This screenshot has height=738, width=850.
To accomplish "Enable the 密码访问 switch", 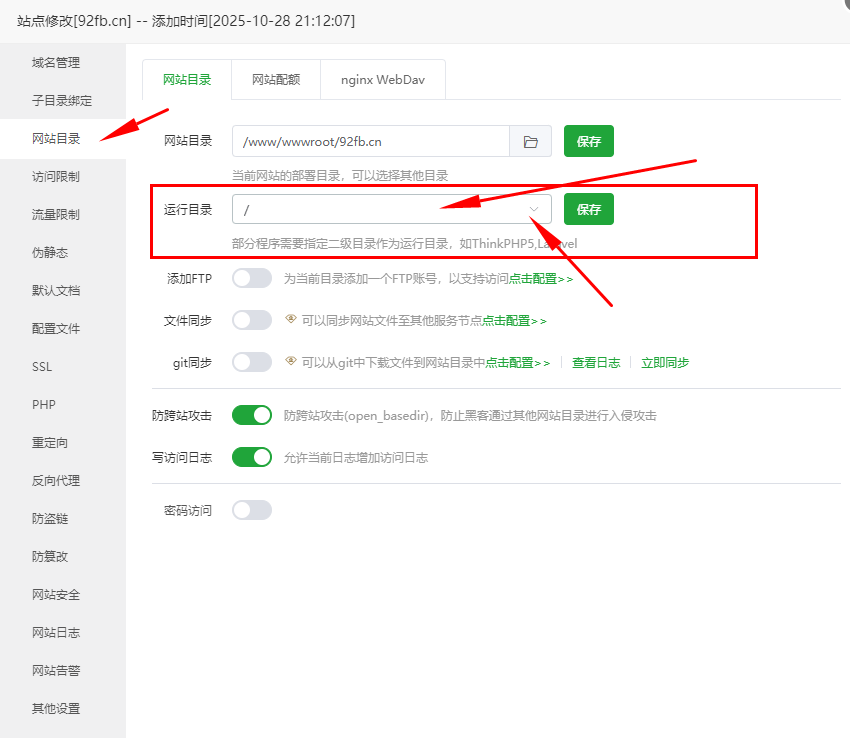I will pyautogui.click(x=252, y=510).
